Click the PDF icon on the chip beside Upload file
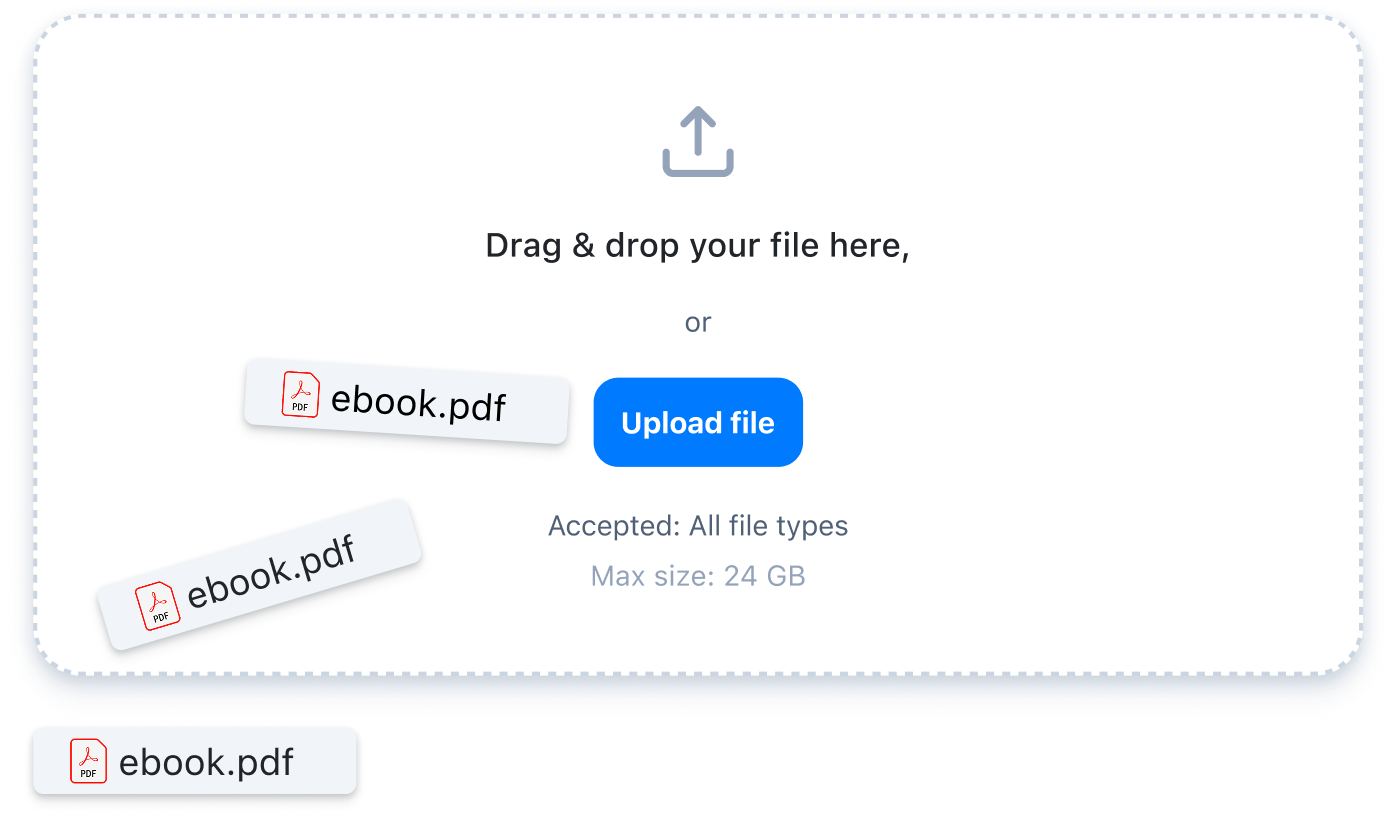This screenshot has width=1397, height=816. pos(300,394)
